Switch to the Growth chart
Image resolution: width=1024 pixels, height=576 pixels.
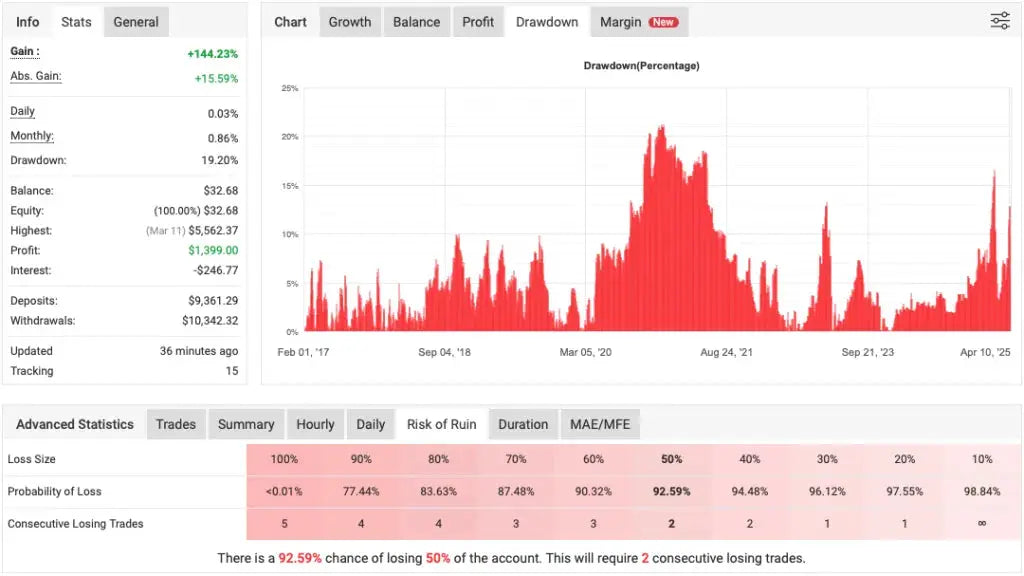(x=349, y=21)
